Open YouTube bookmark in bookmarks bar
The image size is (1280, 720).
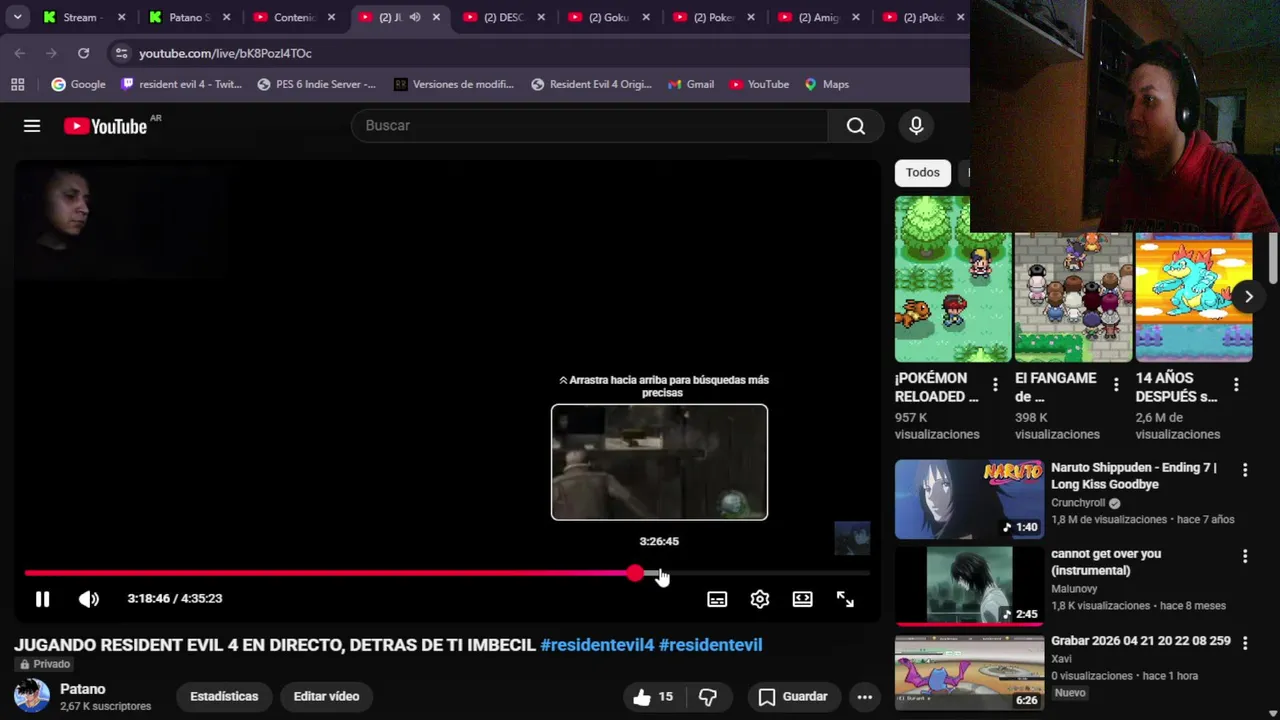point(759,84)
